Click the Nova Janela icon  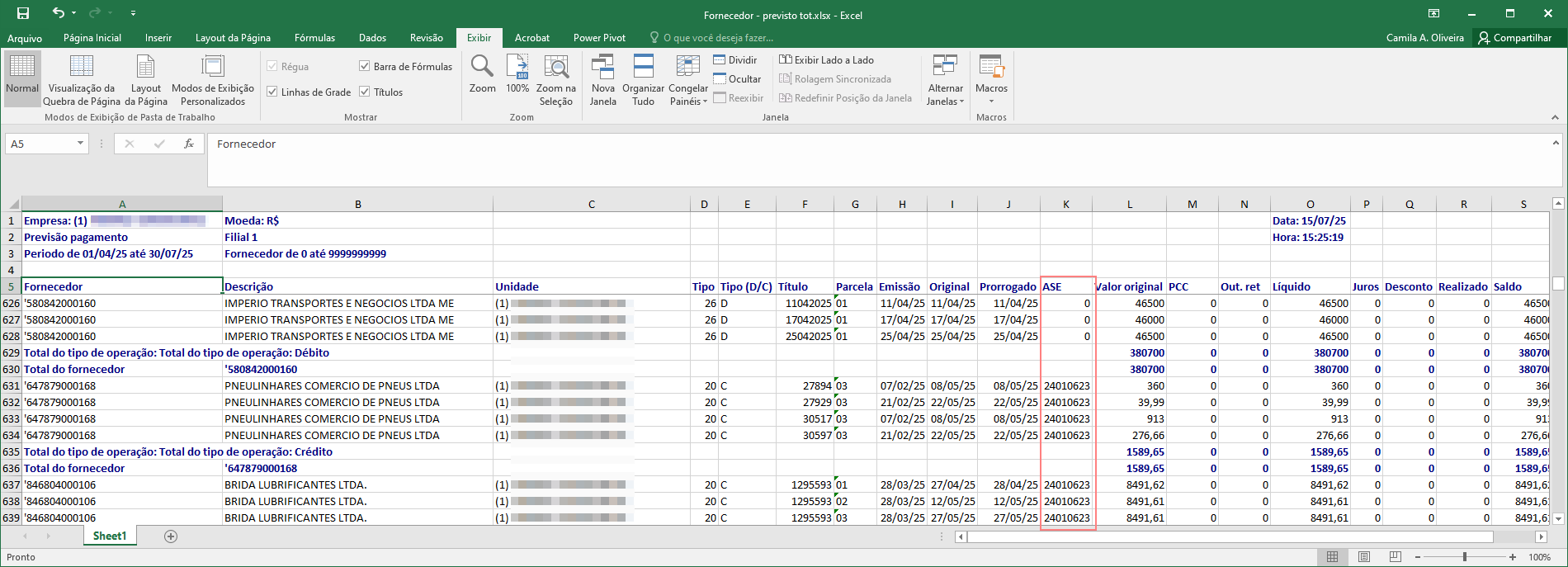[602, 66]
